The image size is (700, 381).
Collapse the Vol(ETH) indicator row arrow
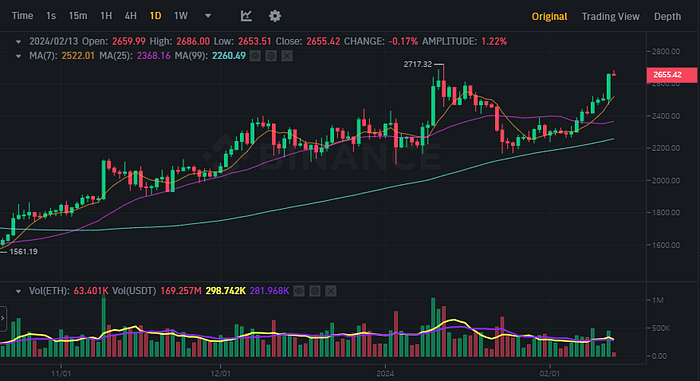click(x=18, y=292)
